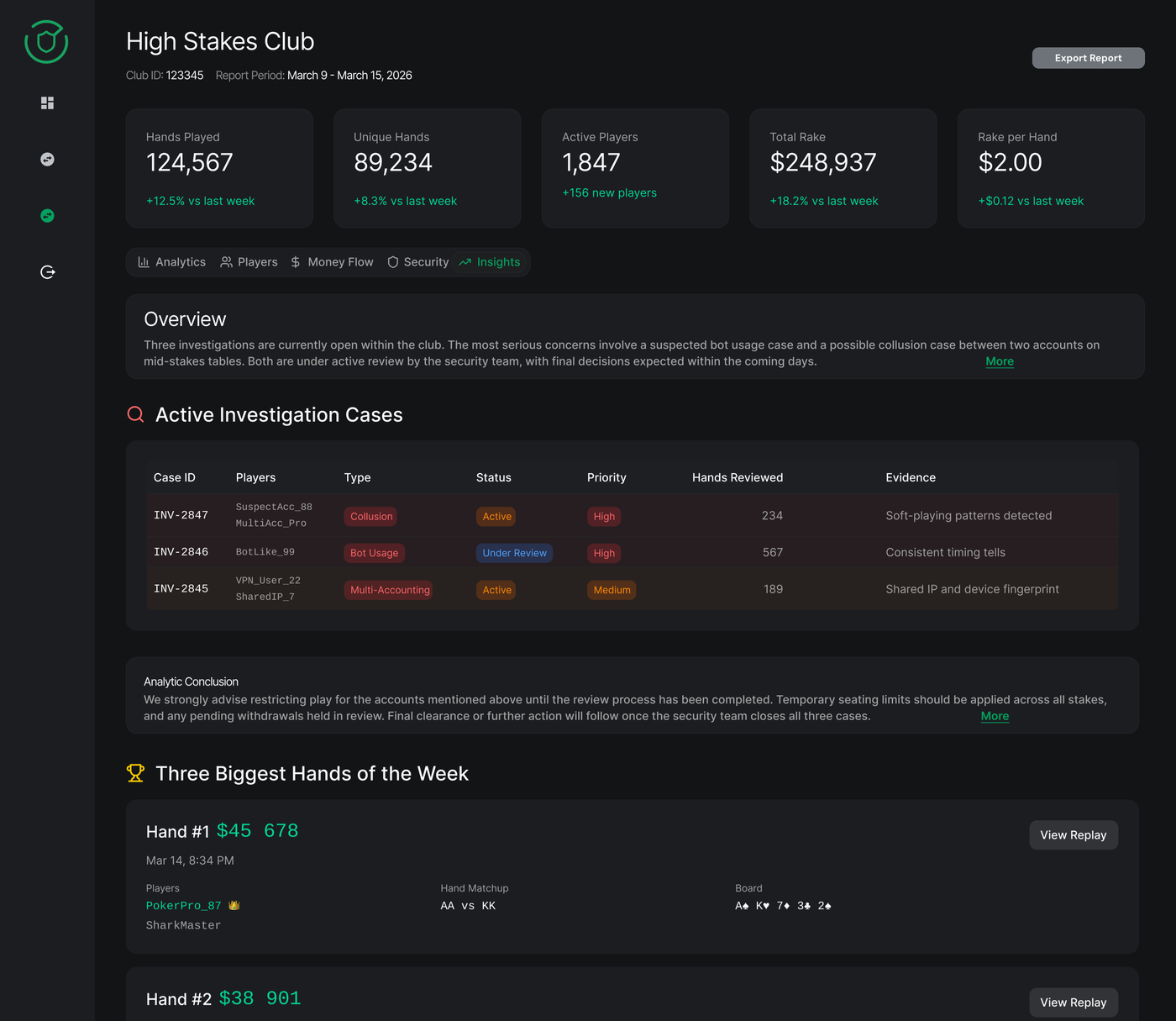Open the Players tab
The height and width of the screenshot is (1021, 1176).
249,262
